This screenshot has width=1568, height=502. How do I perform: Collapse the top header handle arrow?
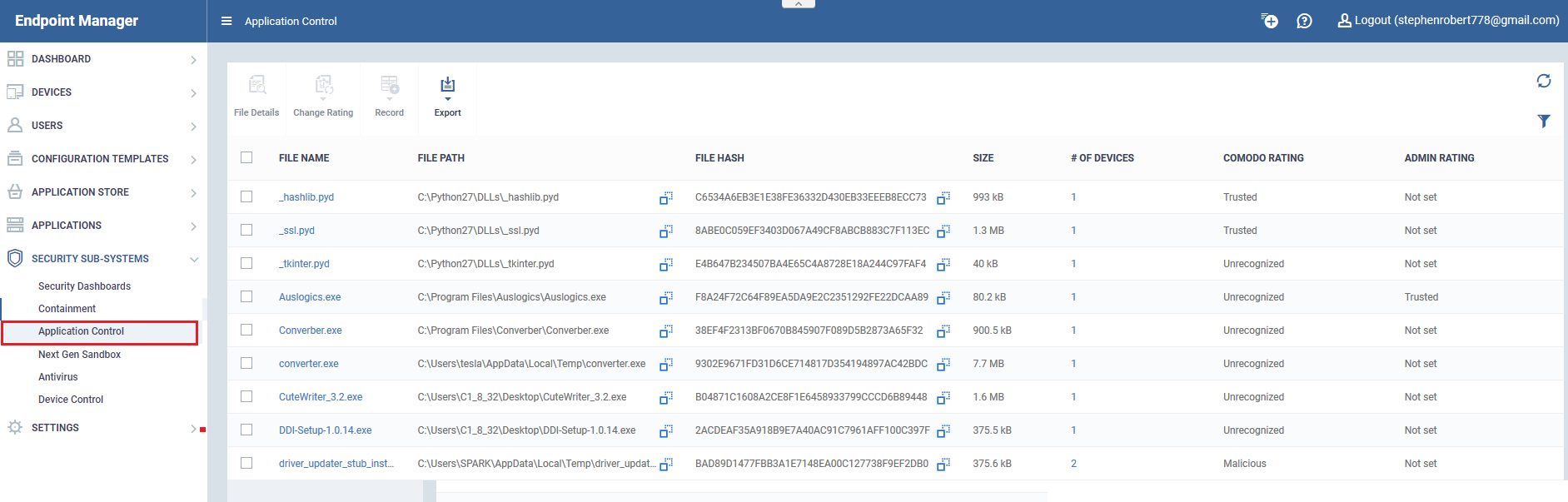(x=798, y=4)
